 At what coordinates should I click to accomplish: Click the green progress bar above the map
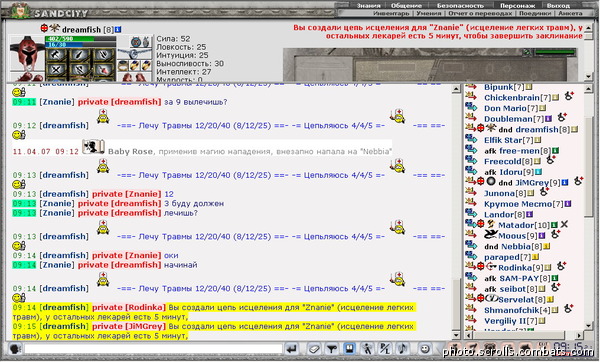555,52
